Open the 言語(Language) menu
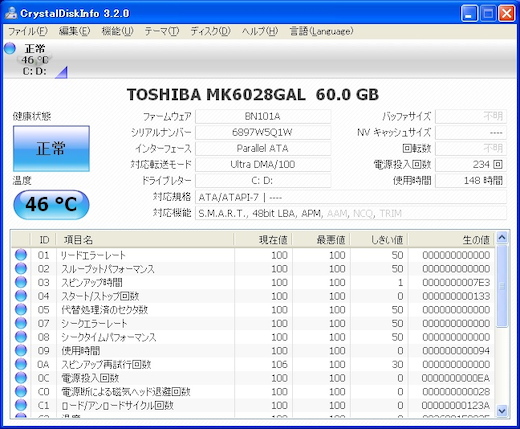 (321, 31)
